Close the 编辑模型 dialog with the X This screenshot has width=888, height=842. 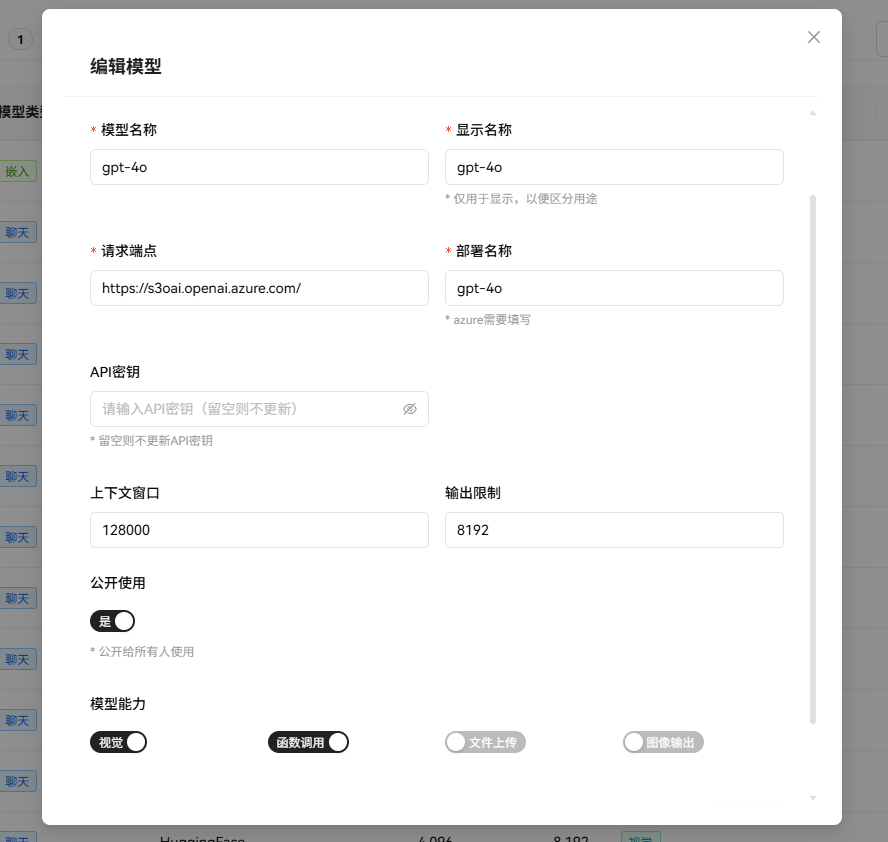click(x=813, y=37)
